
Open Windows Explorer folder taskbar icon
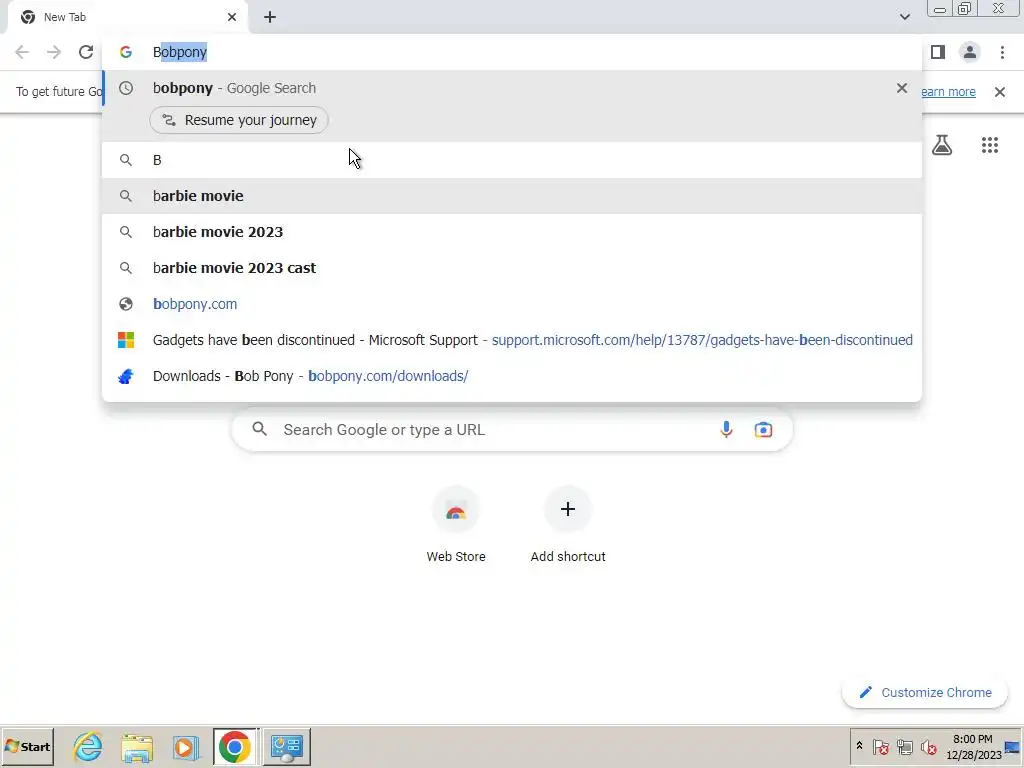click(x=137, y=746)
